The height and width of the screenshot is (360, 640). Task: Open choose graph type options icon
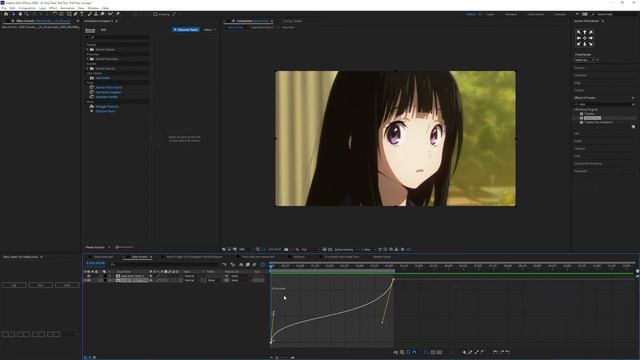click(x=402, y=352)
